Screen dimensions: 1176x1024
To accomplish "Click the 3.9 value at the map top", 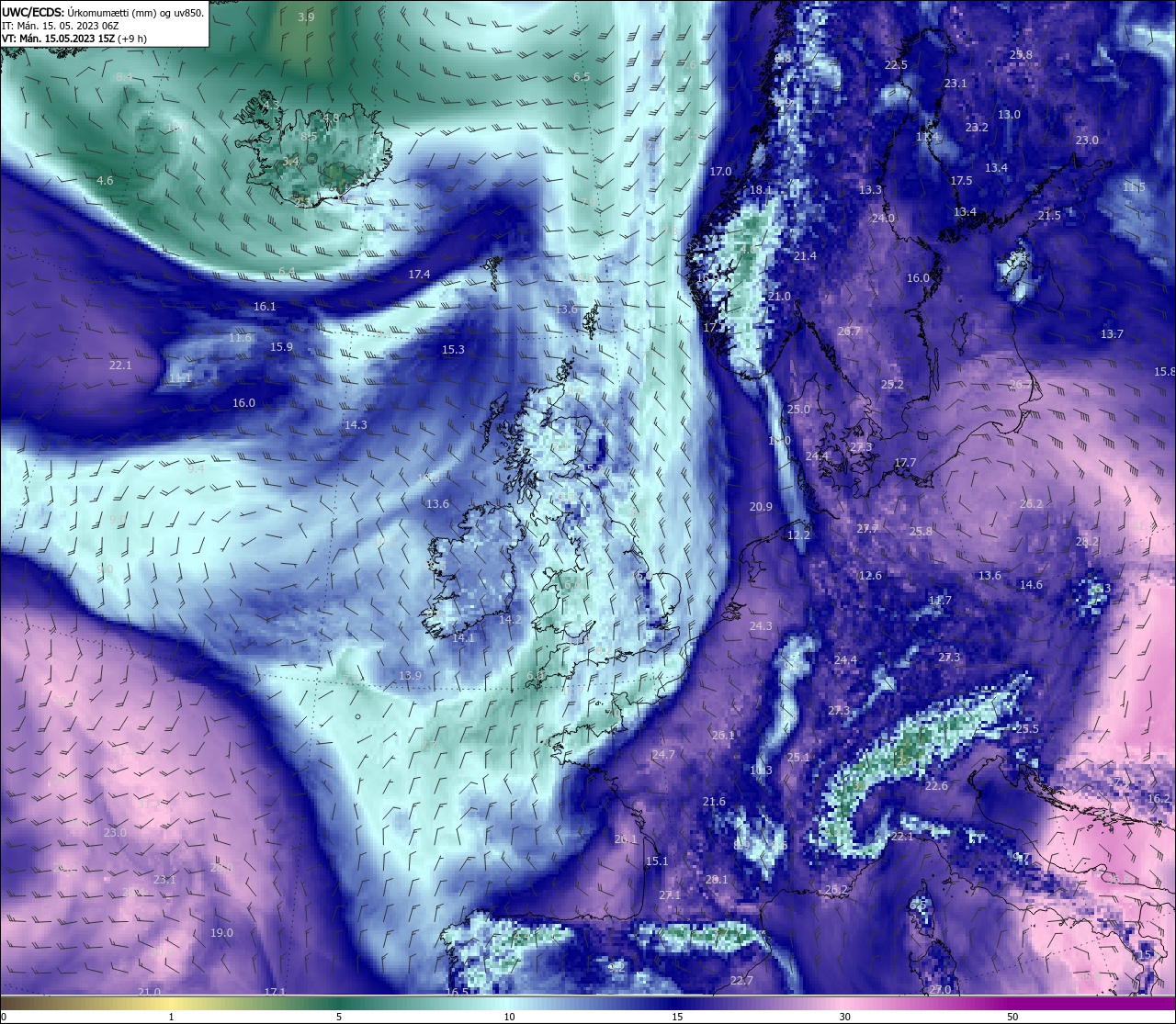I will coord(306,17).
